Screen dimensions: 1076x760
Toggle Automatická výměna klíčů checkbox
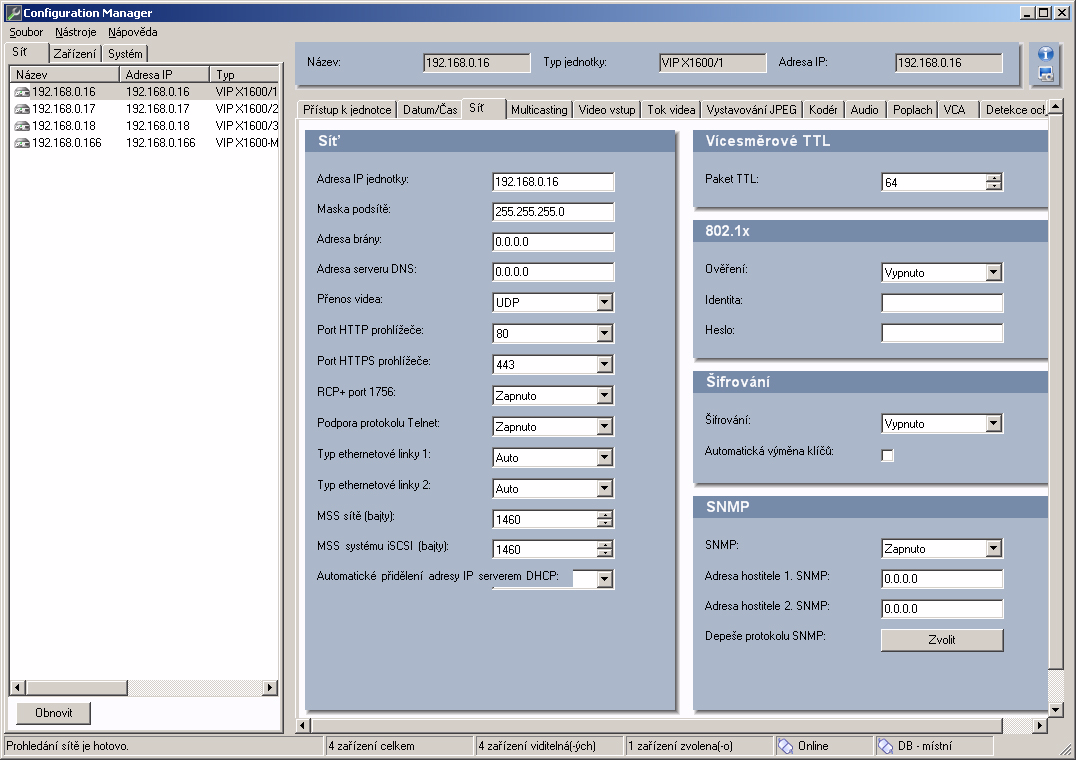pyautogui.click(x=887, y=455)
